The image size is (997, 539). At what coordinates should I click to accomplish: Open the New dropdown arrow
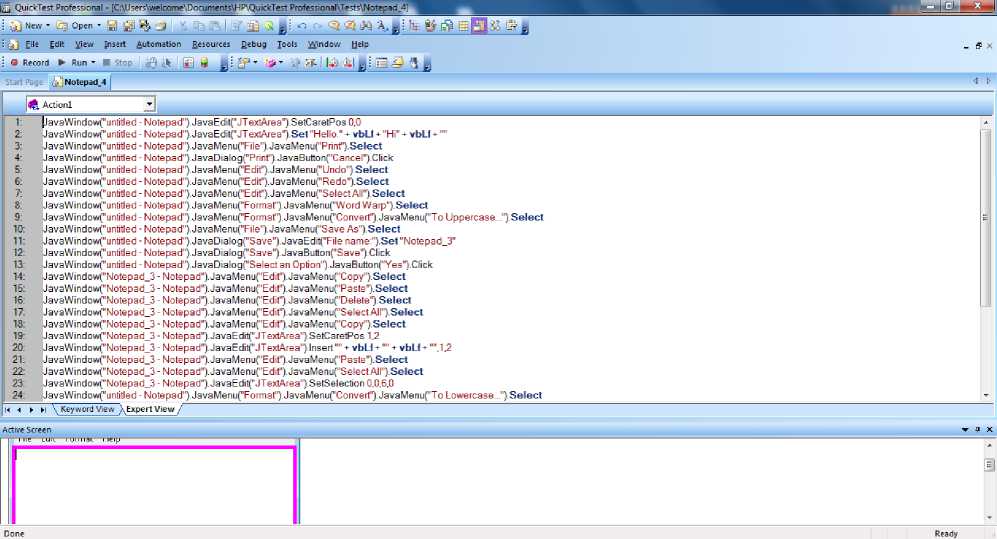(48, 26)
